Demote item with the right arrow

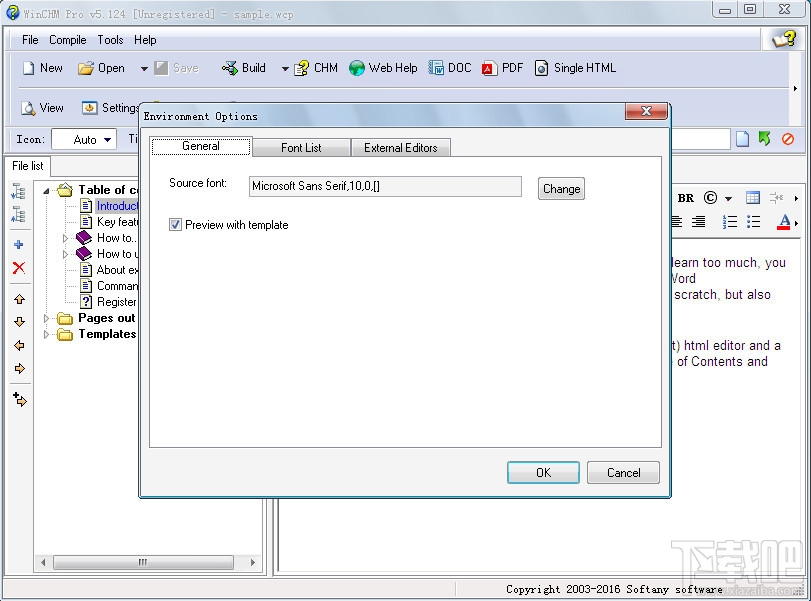coord(19,369)
